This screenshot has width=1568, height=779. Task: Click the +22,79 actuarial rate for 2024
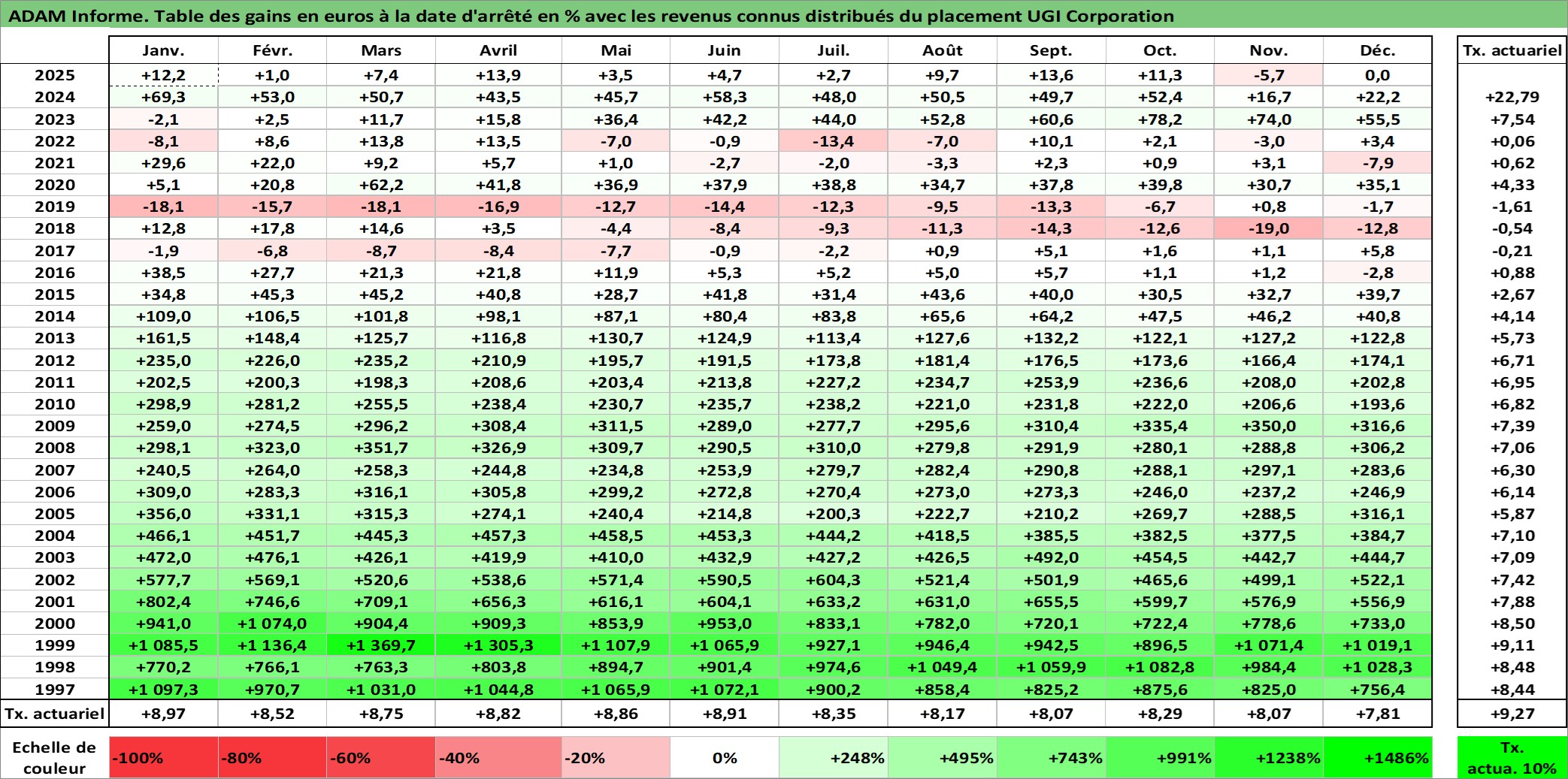[1512, 97]
